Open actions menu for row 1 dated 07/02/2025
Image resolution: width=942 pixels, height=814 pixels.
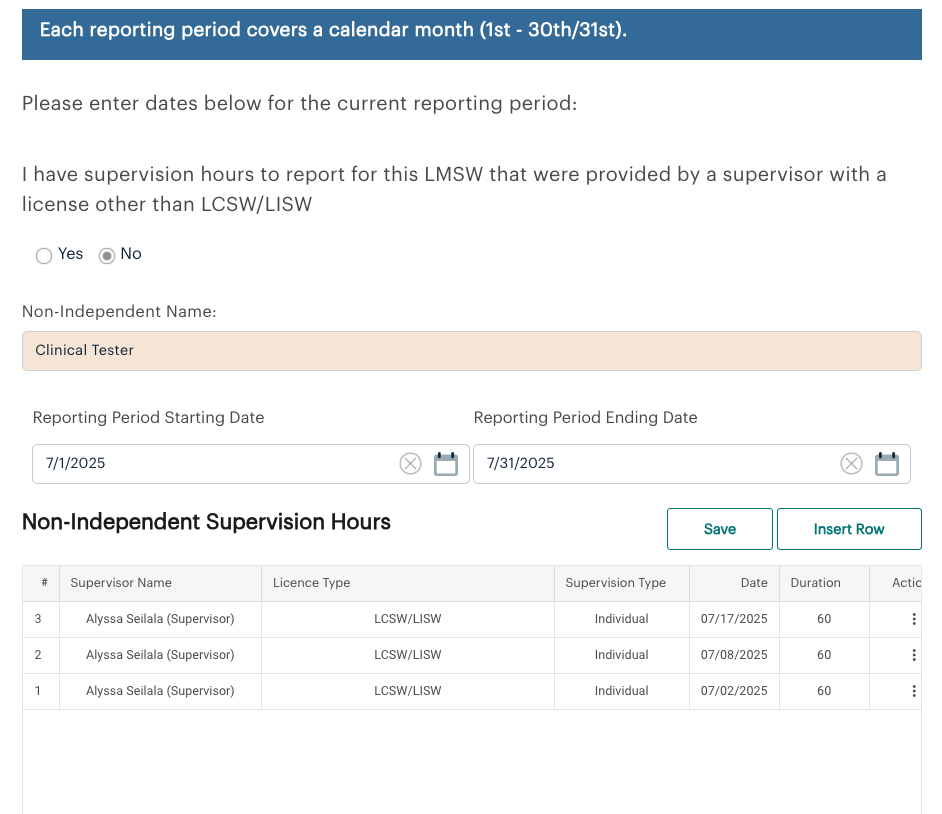pyautogui.click(x=914, y=691)
